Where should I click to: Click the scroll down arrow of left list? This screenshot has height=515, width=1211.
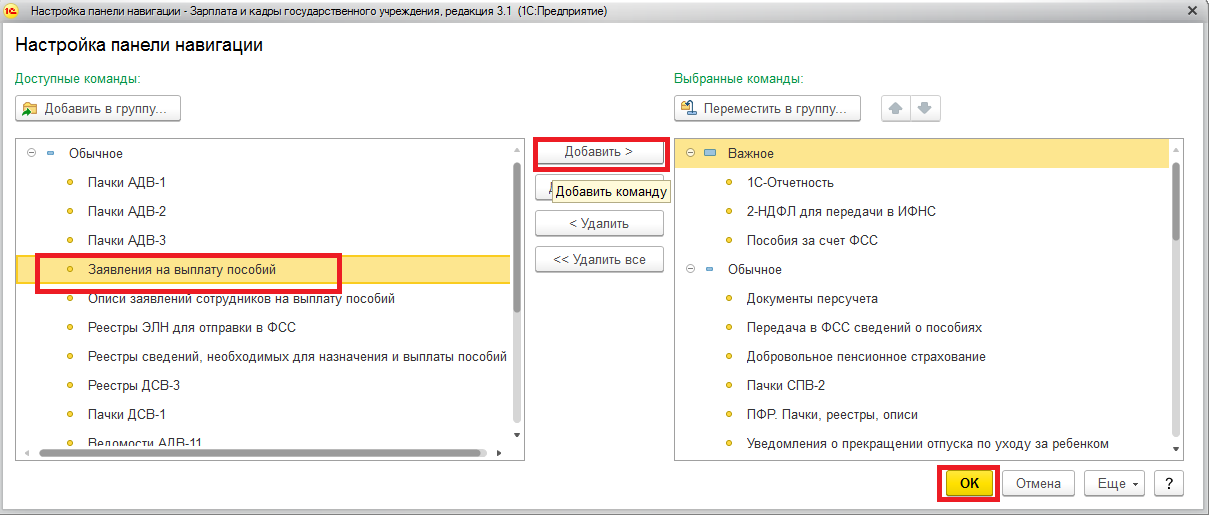click(517, 435)
